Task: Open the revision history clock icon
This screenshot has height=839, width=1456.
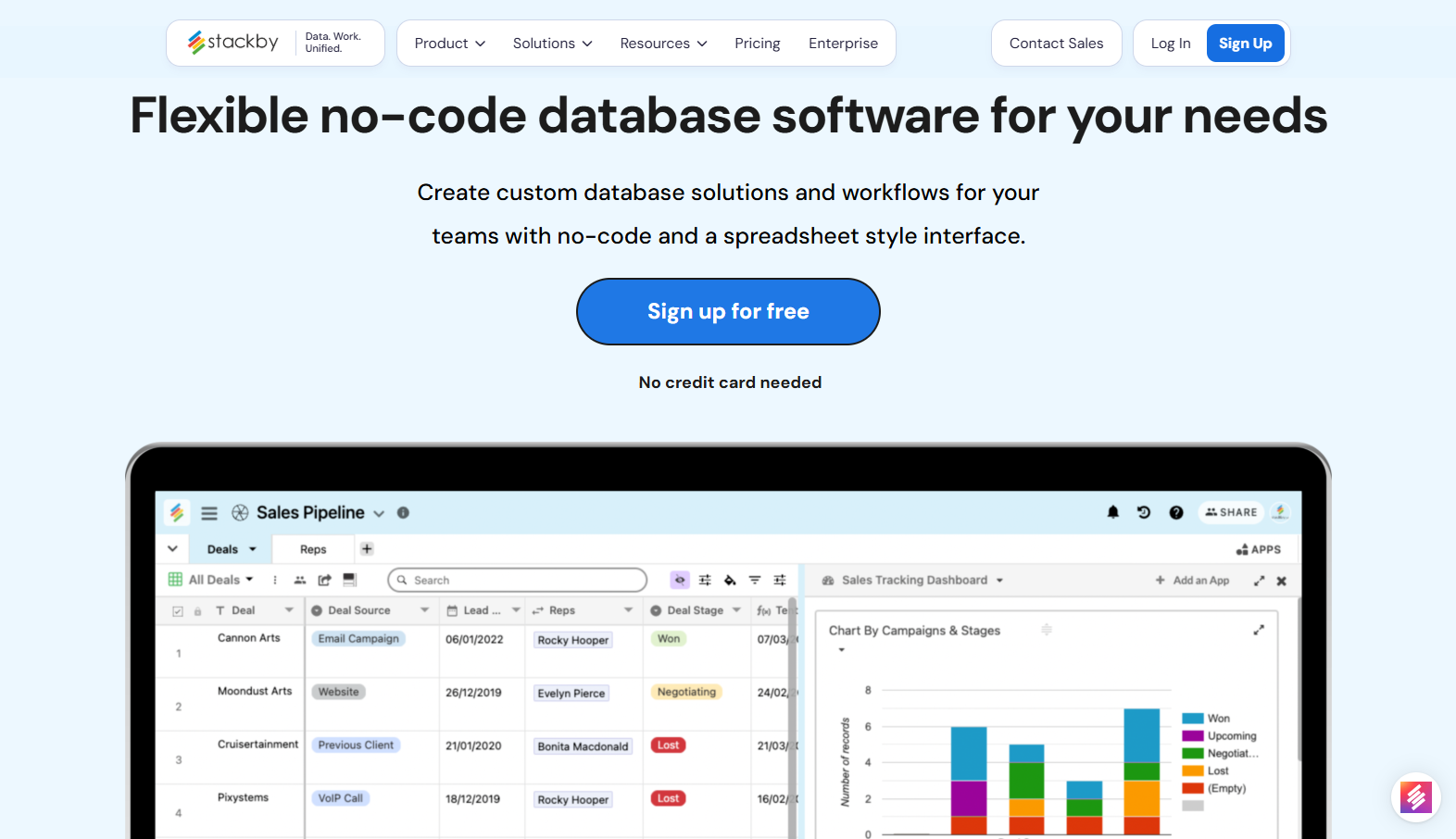Action: click(x=1144, y=512)
